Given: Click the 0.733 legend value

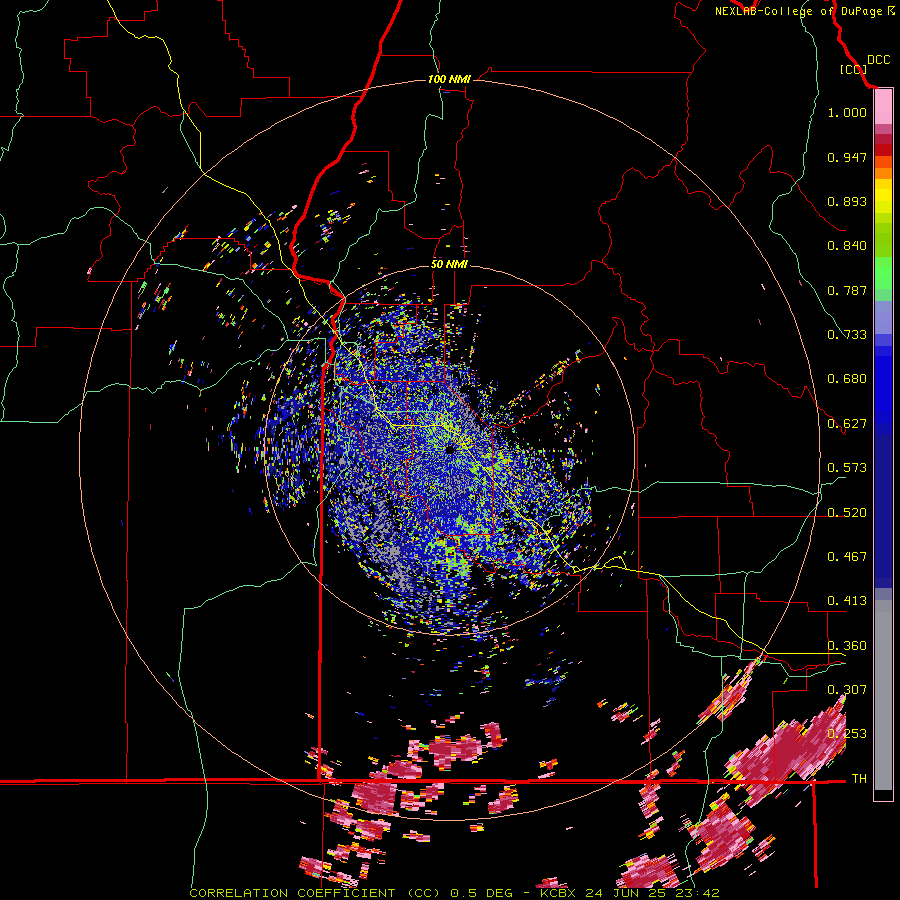Looking at the screenshot, I should [x=847, y=335].
